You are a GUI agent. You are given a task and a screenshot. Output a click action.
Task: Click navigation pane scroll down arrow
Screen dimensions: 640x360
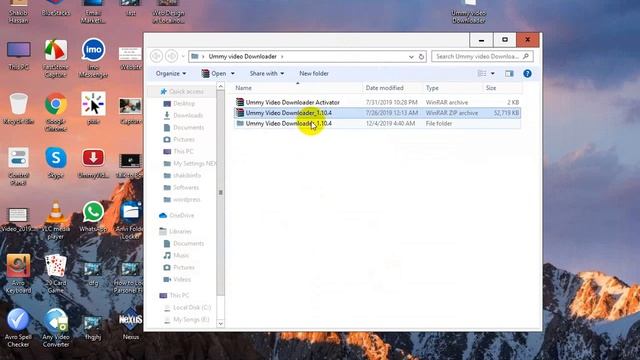pos(220,324)
